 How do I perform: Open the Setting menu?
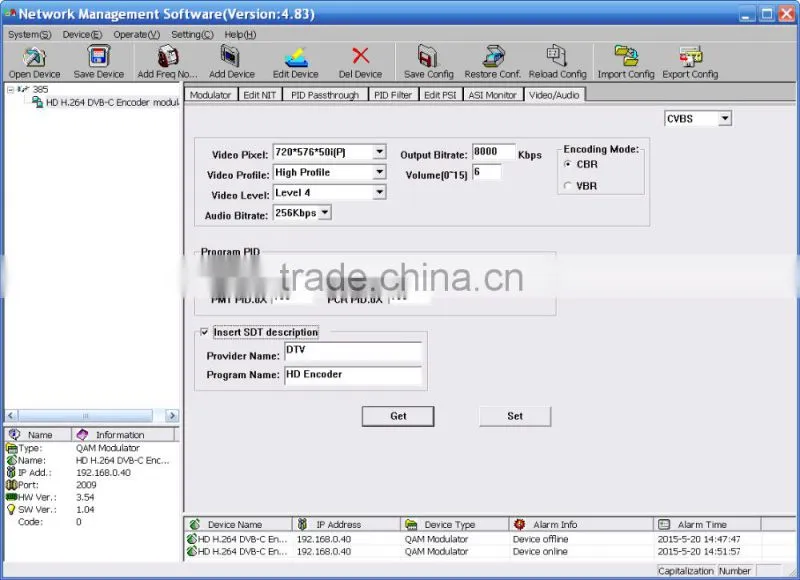tap(192, 35)
